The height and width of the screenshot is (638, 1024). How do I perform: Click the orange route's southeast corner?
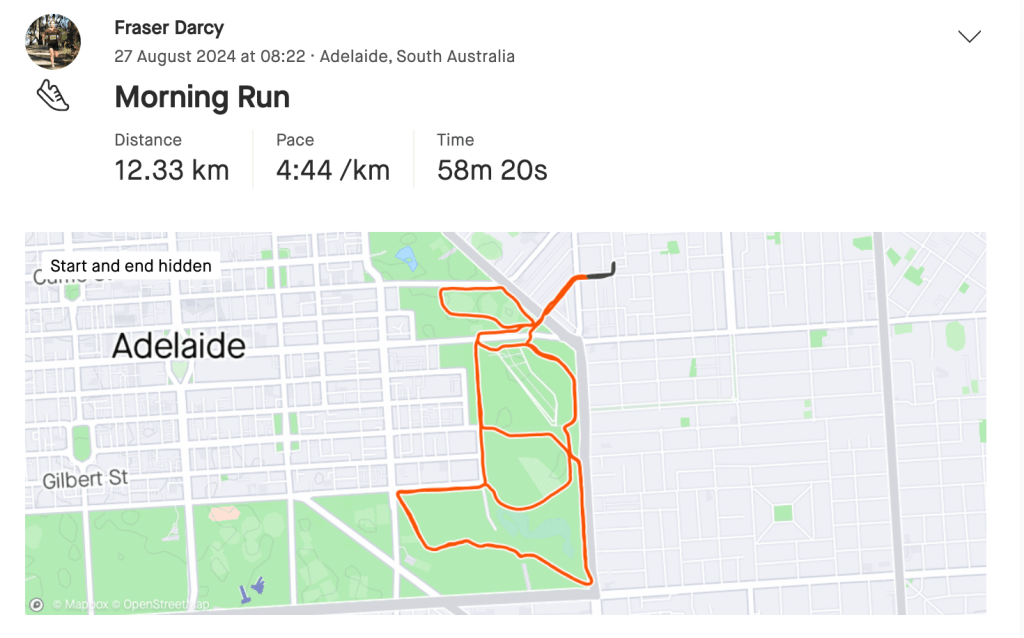coord(590,580)
